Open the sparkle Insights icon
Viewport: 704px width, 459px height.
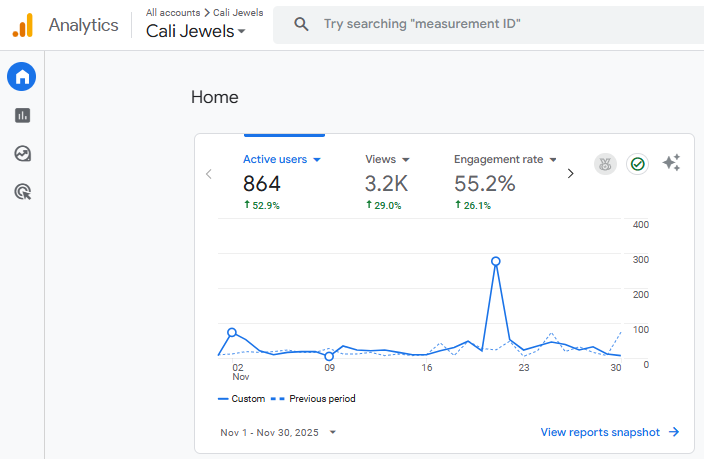671,163
